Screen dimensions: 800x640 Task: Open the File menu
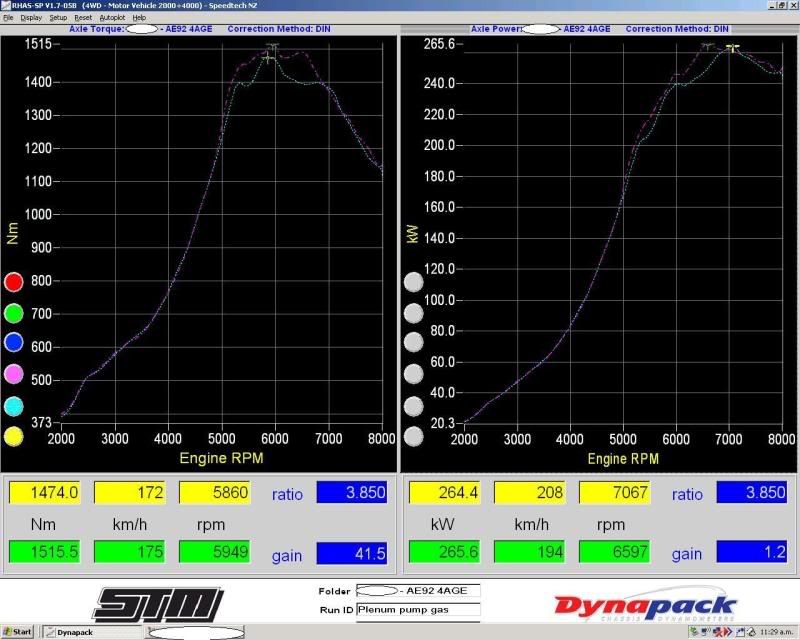8,17
